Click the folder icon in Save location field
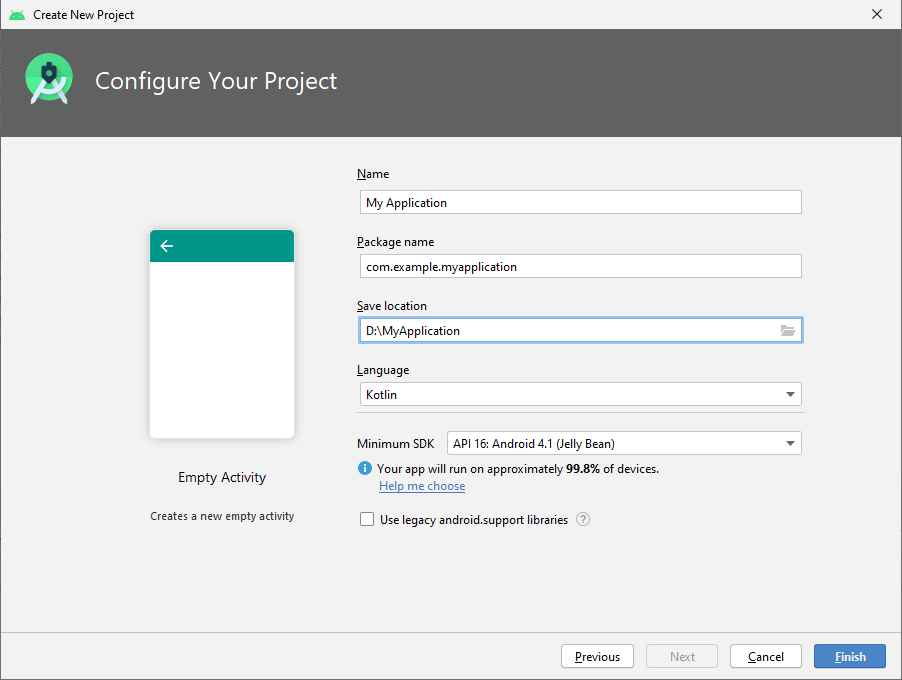 point(789,330)
